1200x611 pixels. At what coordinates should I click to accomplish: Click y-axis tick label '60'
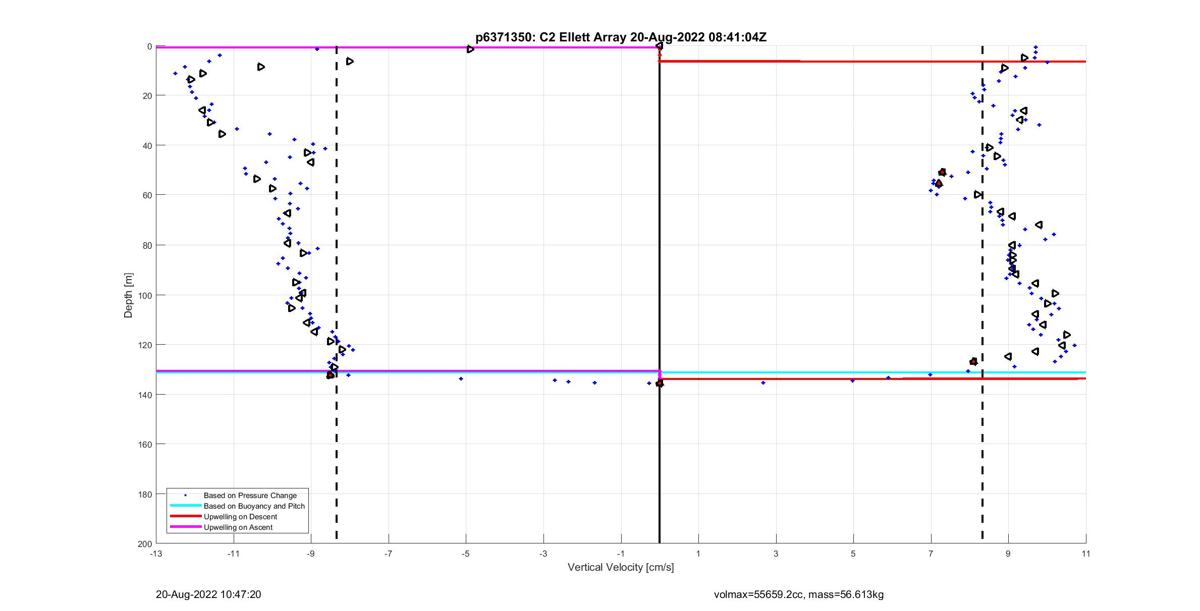(146, 195)
